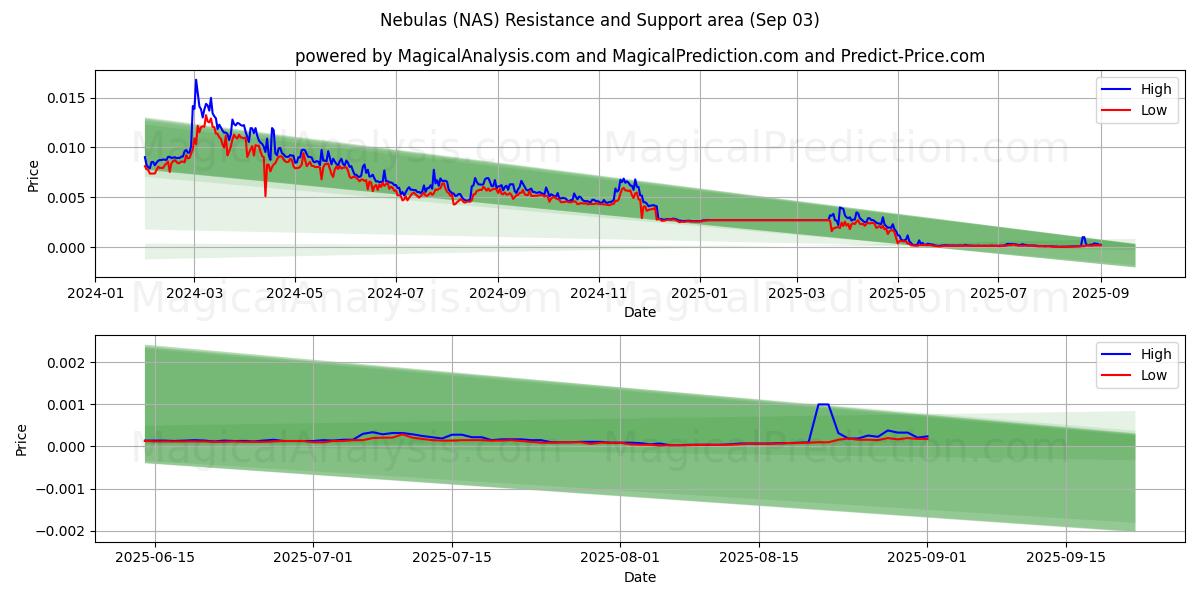Click the 2025-09-15 tick on bottom chart axis

point(1066,559)
